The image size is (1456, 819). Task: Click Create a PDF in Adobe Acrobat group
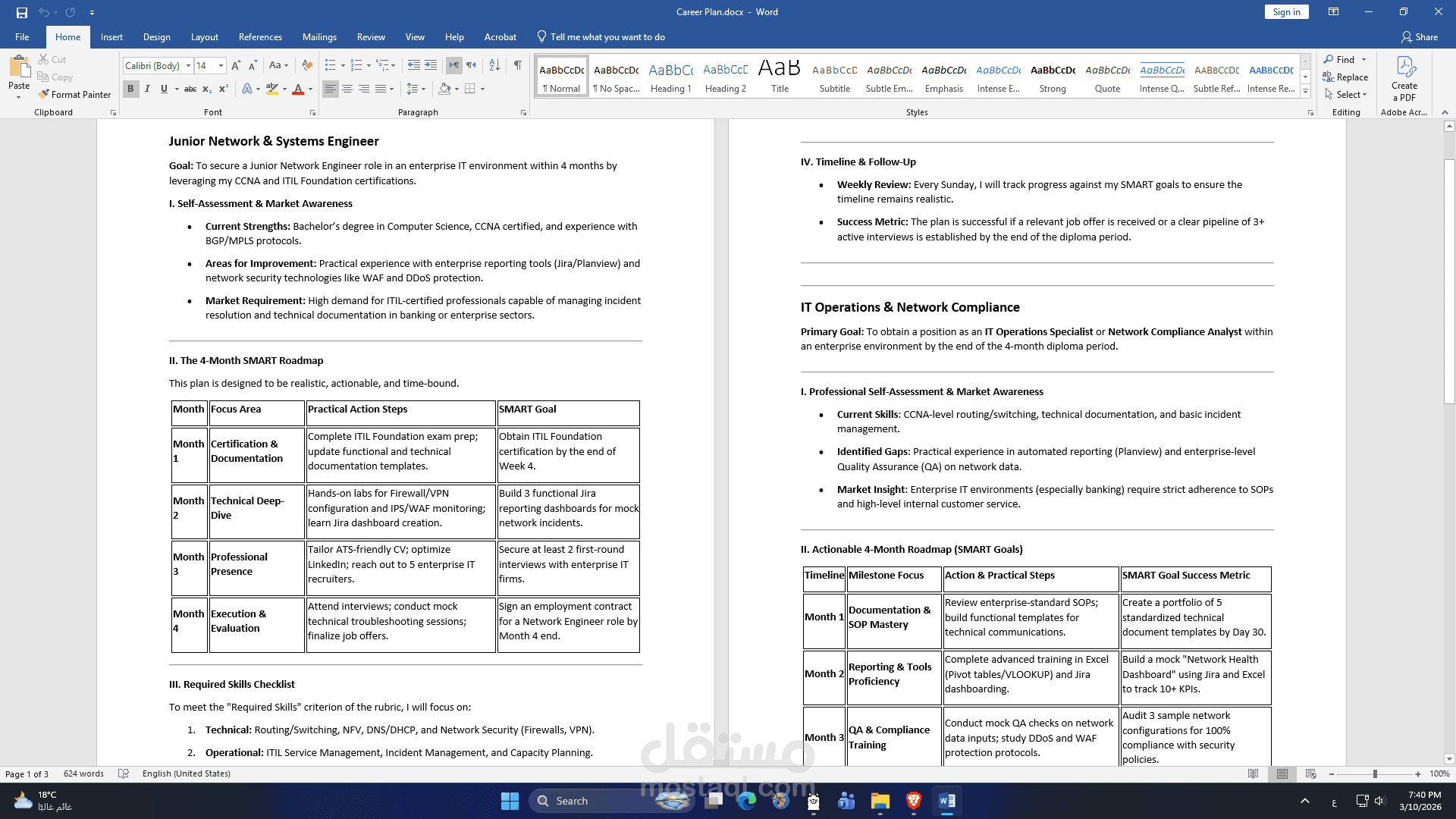click(x=1404, y=78)
